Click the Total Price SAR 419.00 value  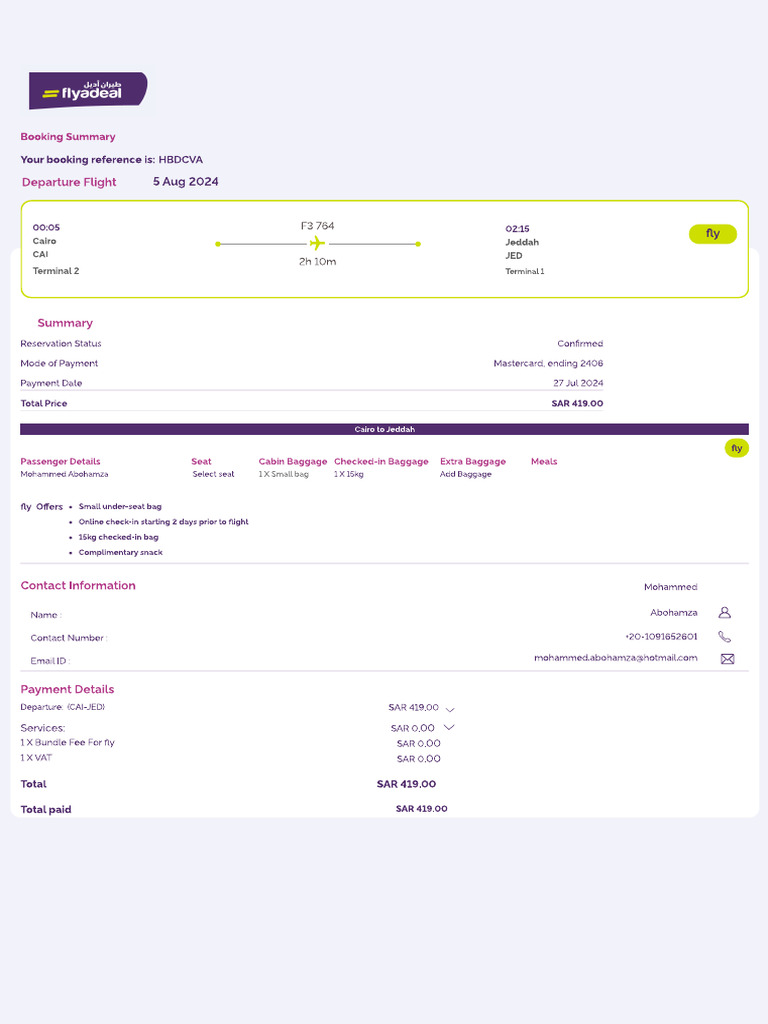(x=577, y=403)
